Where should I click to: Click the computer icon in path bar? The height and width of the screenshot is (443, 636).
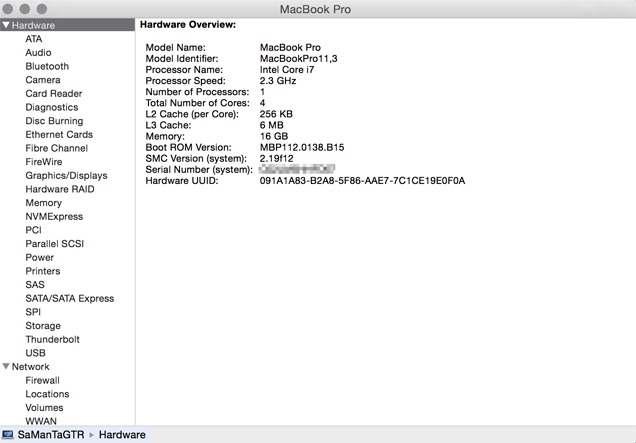pyautogui.click(x=8, y=434)
